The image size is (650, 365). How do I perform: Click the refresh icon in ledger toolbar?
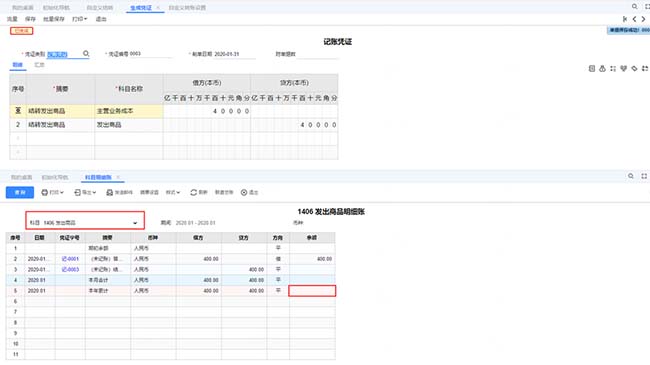point(193,192)
